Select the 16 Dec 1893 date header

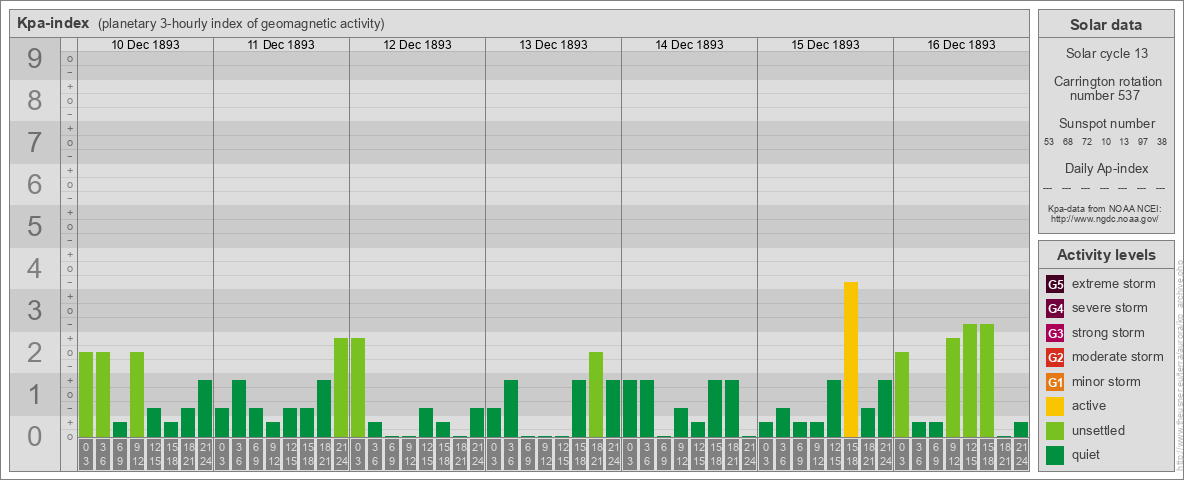[x=961, y=45]
